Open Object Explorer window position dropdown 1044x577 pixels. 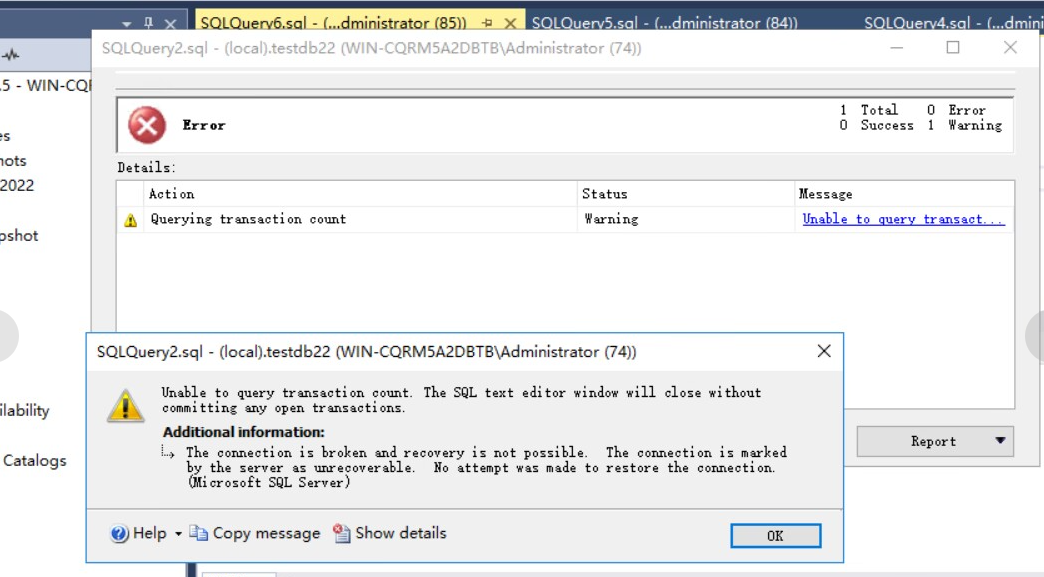127,25
